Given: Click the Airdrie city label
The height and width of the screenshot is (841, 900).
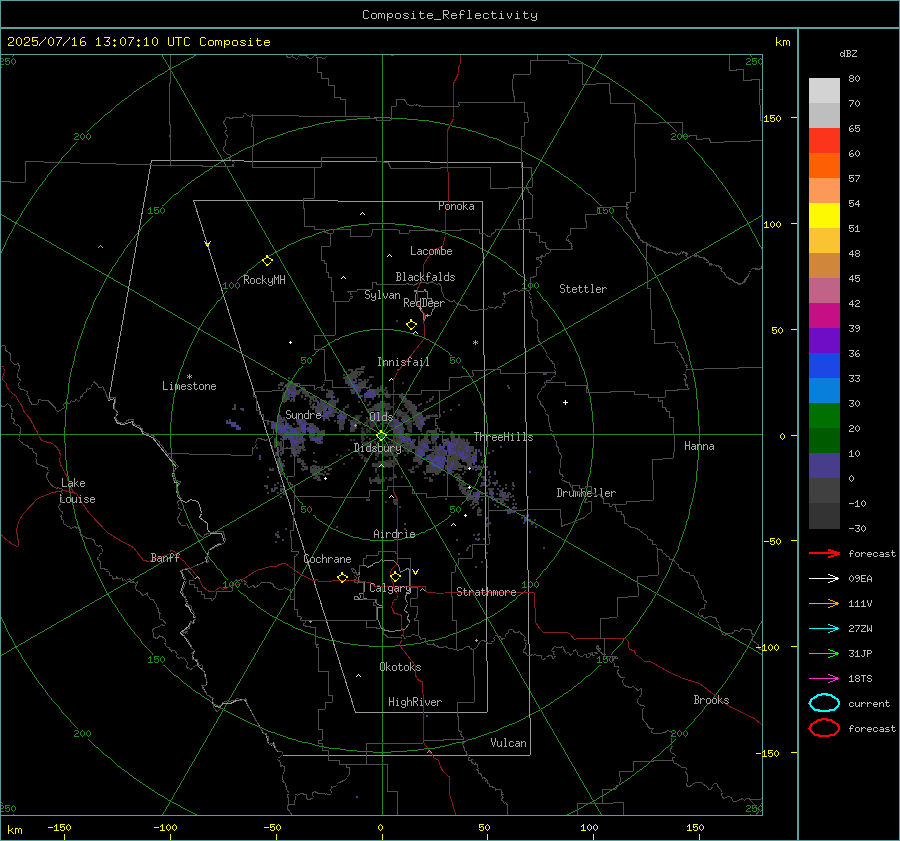Looking at the screenshot, I should 394,534.
